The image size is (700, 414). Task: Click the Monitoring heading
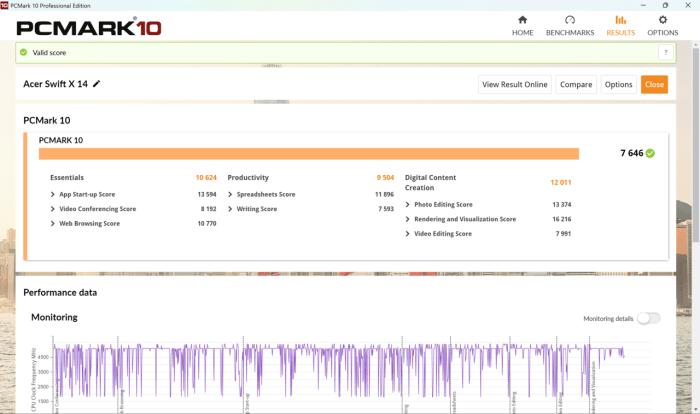(54, 317)
